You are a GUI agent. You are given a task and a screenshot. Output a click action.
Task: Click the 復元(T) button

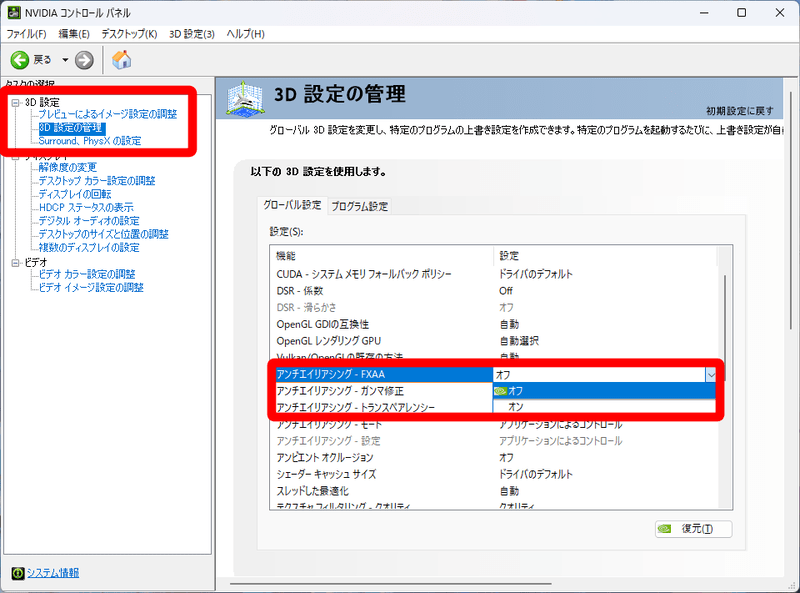693,529
